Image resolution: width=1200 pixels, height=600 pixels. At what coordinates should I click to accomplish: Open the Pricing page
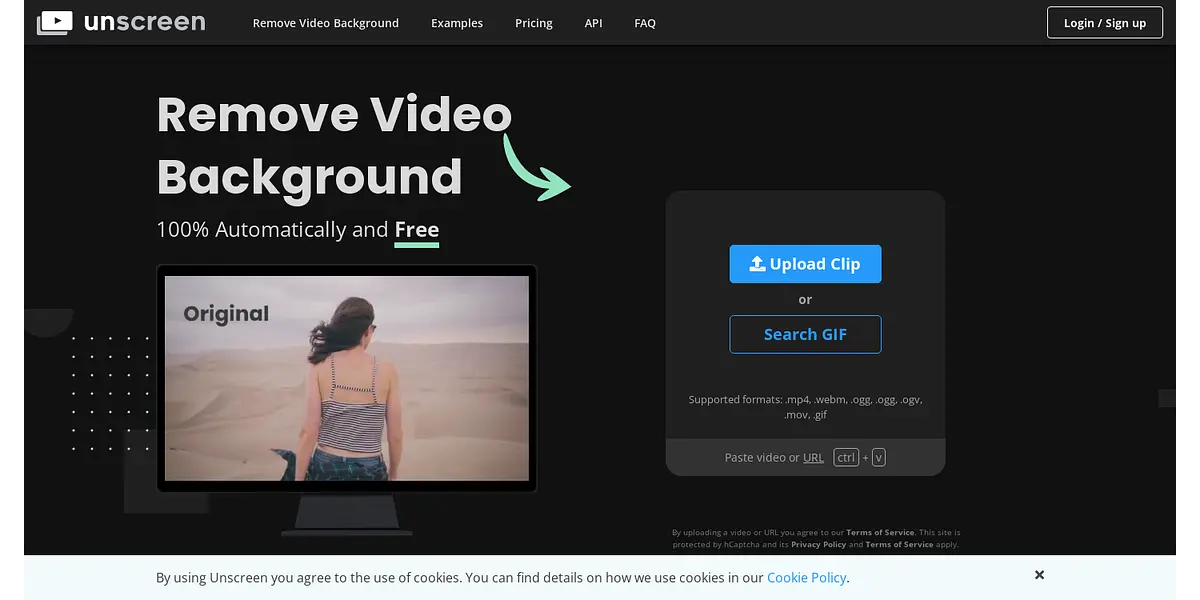[x=534, y=23]
